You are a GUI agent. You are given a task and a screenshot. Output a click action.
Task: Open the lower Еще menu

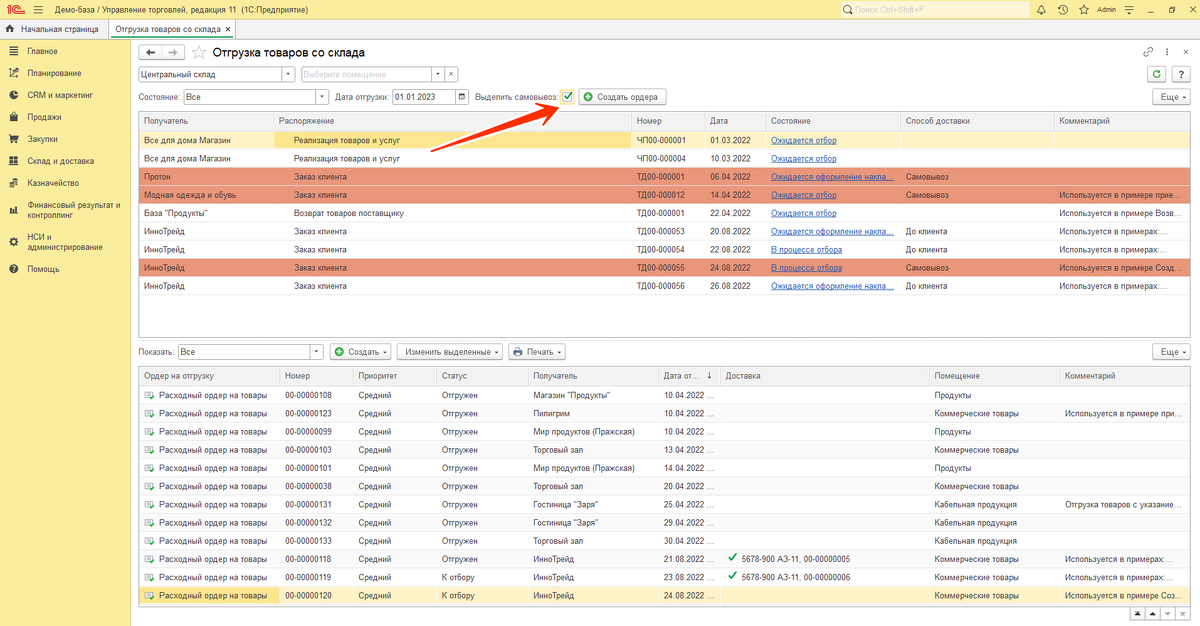[1171, 352]
